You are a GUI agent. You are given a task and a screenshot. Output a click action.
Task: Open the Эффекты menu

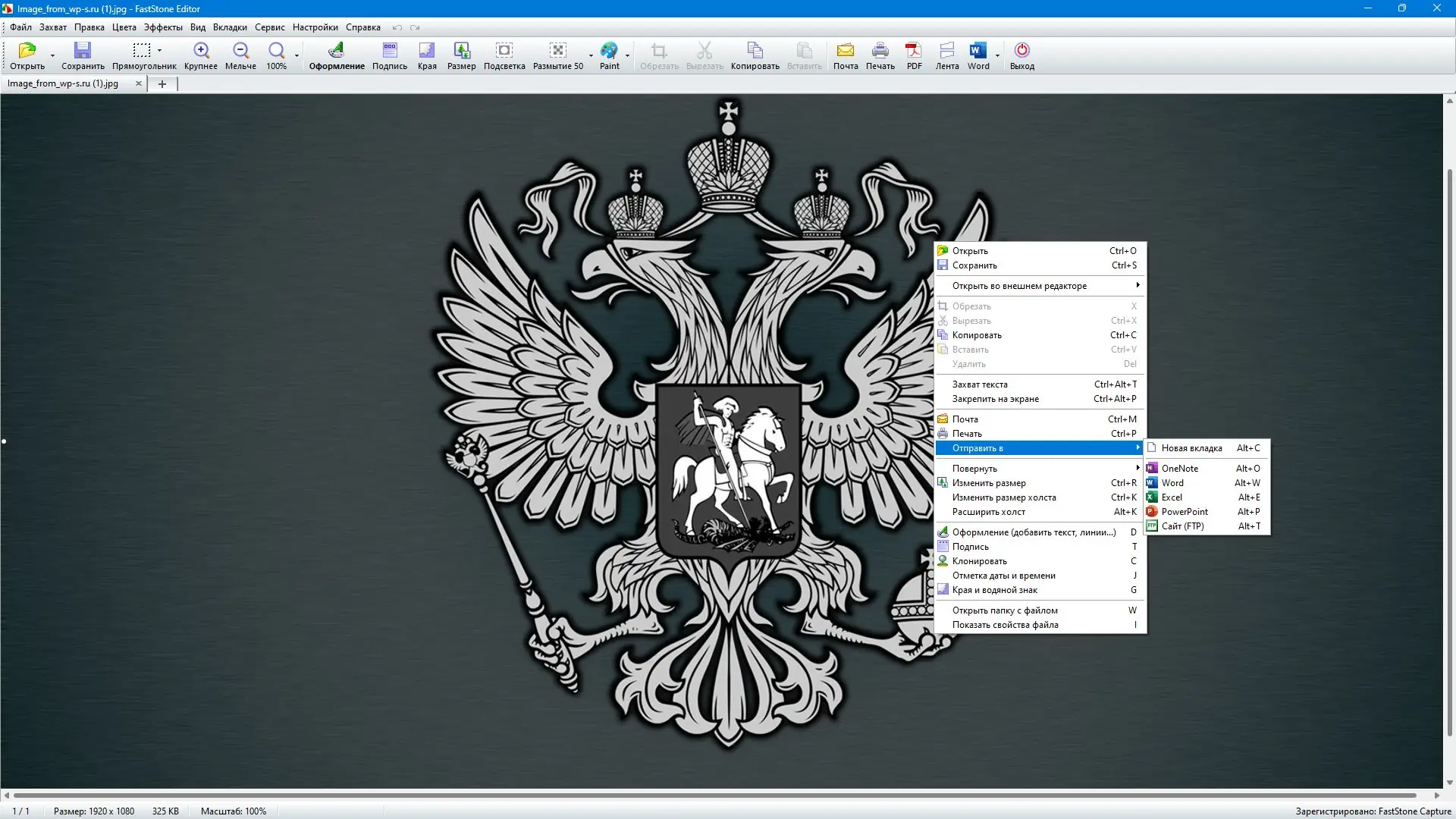pyautogui.click(x=162, y=27)
